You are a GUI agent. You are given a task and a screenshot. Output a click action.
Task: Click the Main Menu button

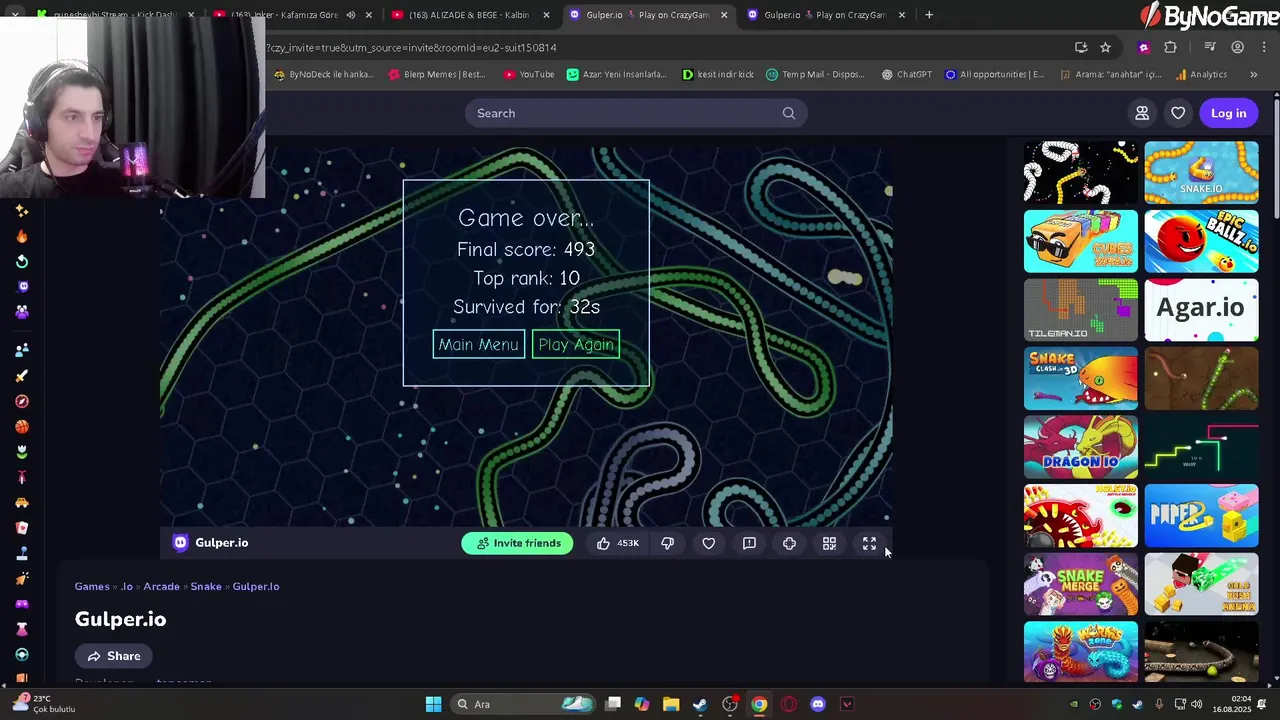tap(478, 344)
